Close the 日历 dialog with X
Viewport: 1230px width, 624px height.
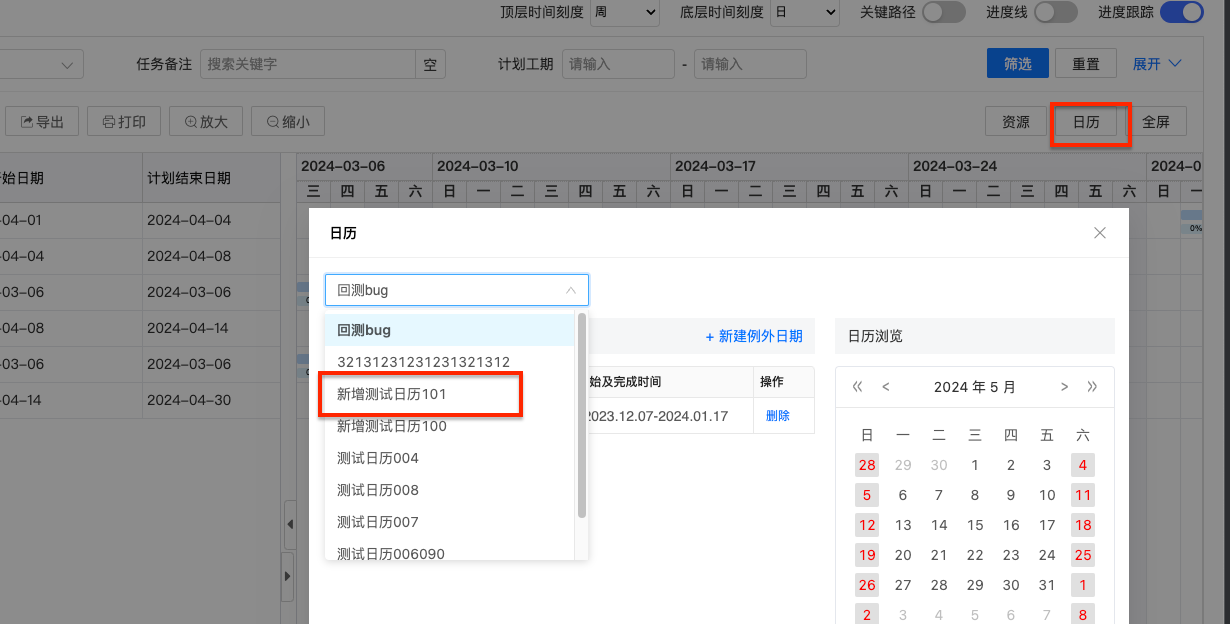[x=1100, y=233]
